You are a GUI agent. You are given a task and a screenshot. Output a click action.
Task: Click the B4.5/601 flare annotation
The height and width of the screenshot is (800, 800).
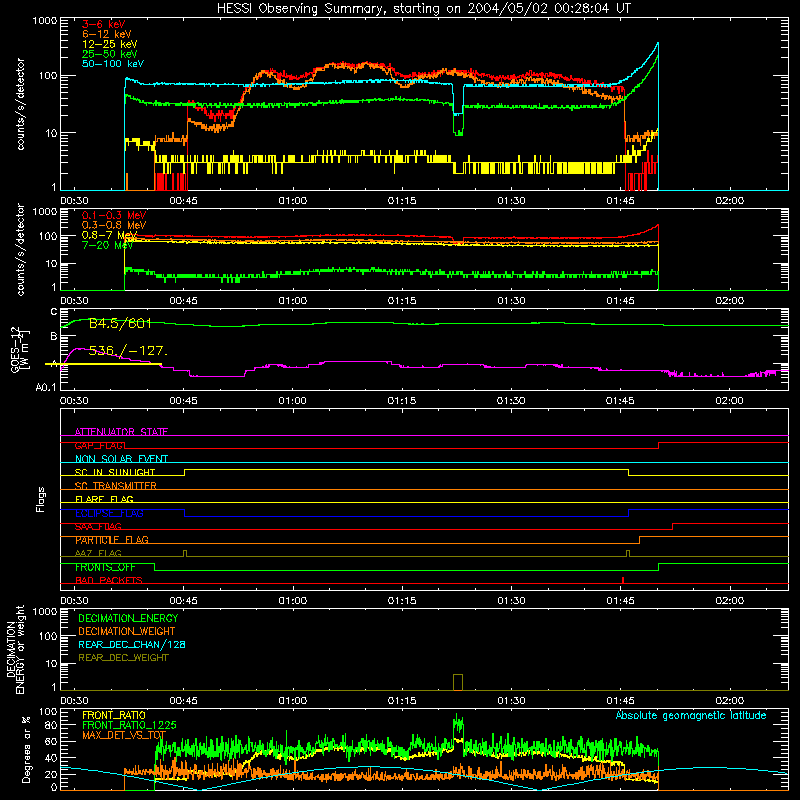pos(120,323)
